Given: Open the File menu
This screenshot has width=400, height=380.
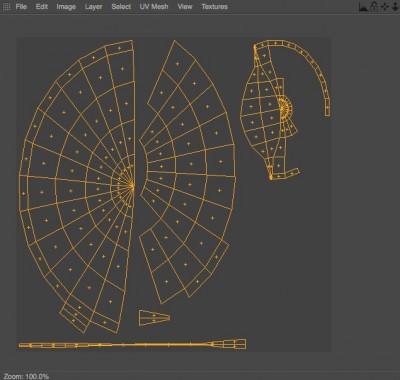Looking at the screenshot, I should tap(21, 7).
